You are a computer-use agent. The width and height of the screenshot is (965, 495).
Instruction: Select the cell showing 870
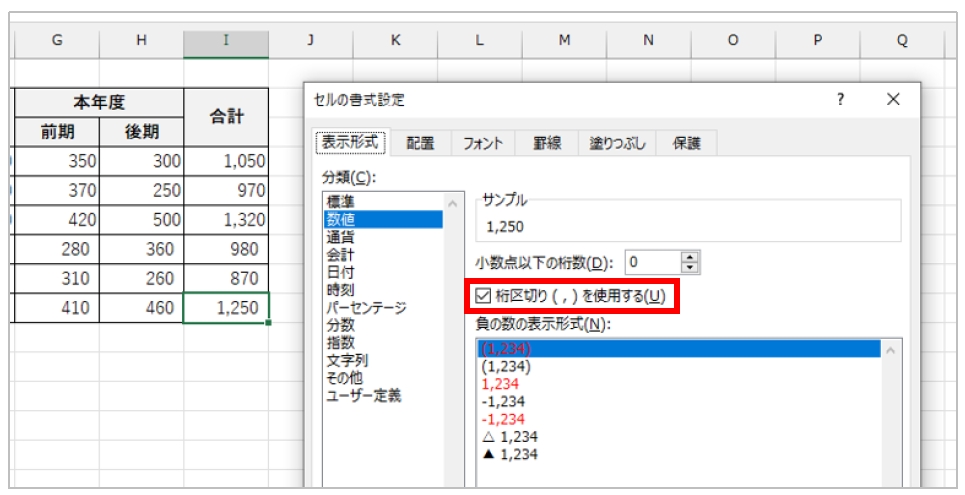coord(226,278)
